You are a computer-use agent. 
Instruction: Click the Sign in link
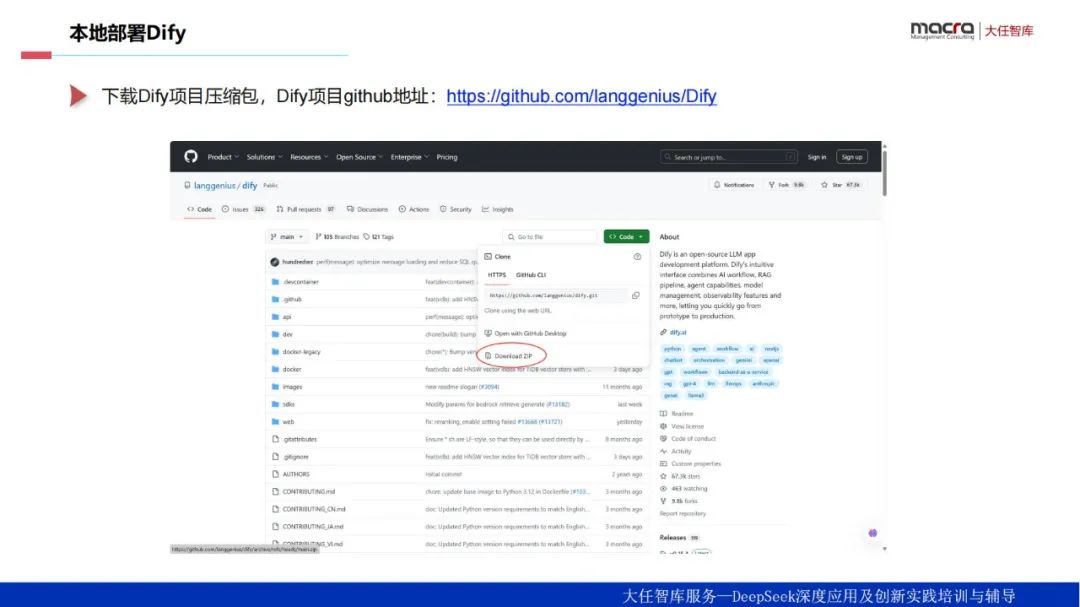click(817, 157)
